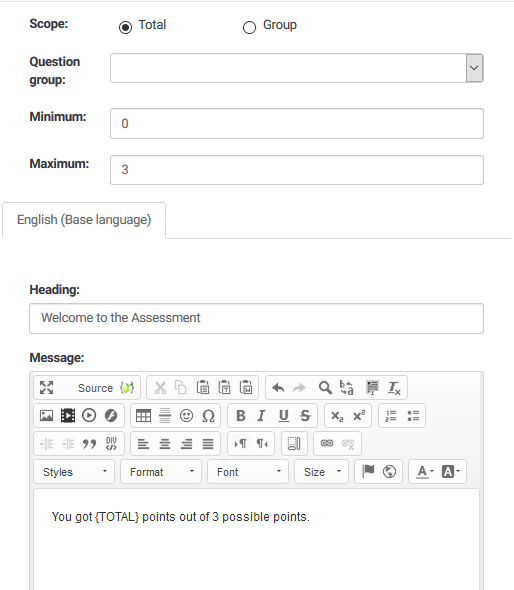Insert a numbered list
This screenshot has height=590, width=514.
[x=391, y=415]
